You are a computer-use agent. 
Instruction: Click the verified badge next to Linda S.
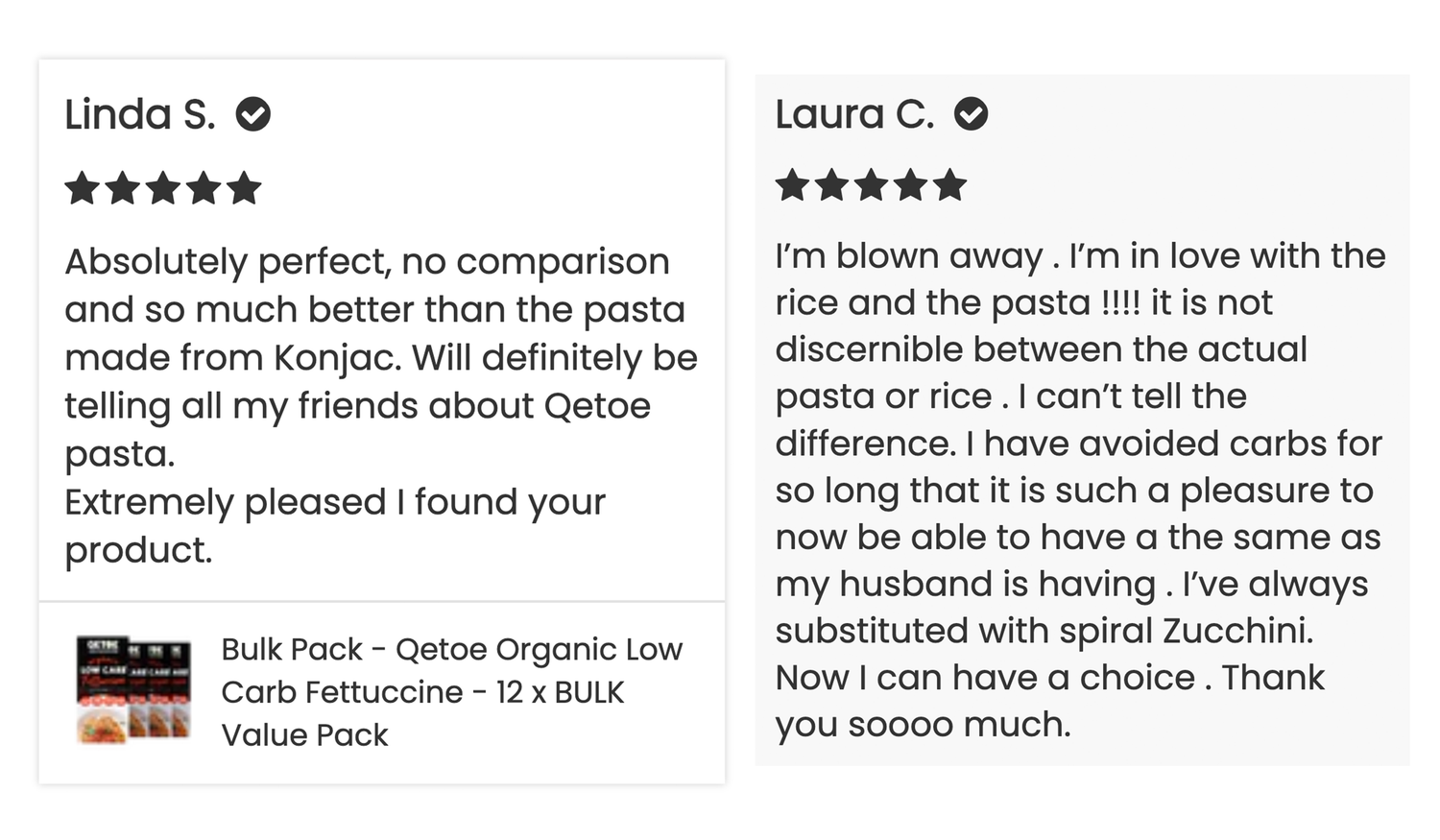[253, 114]
